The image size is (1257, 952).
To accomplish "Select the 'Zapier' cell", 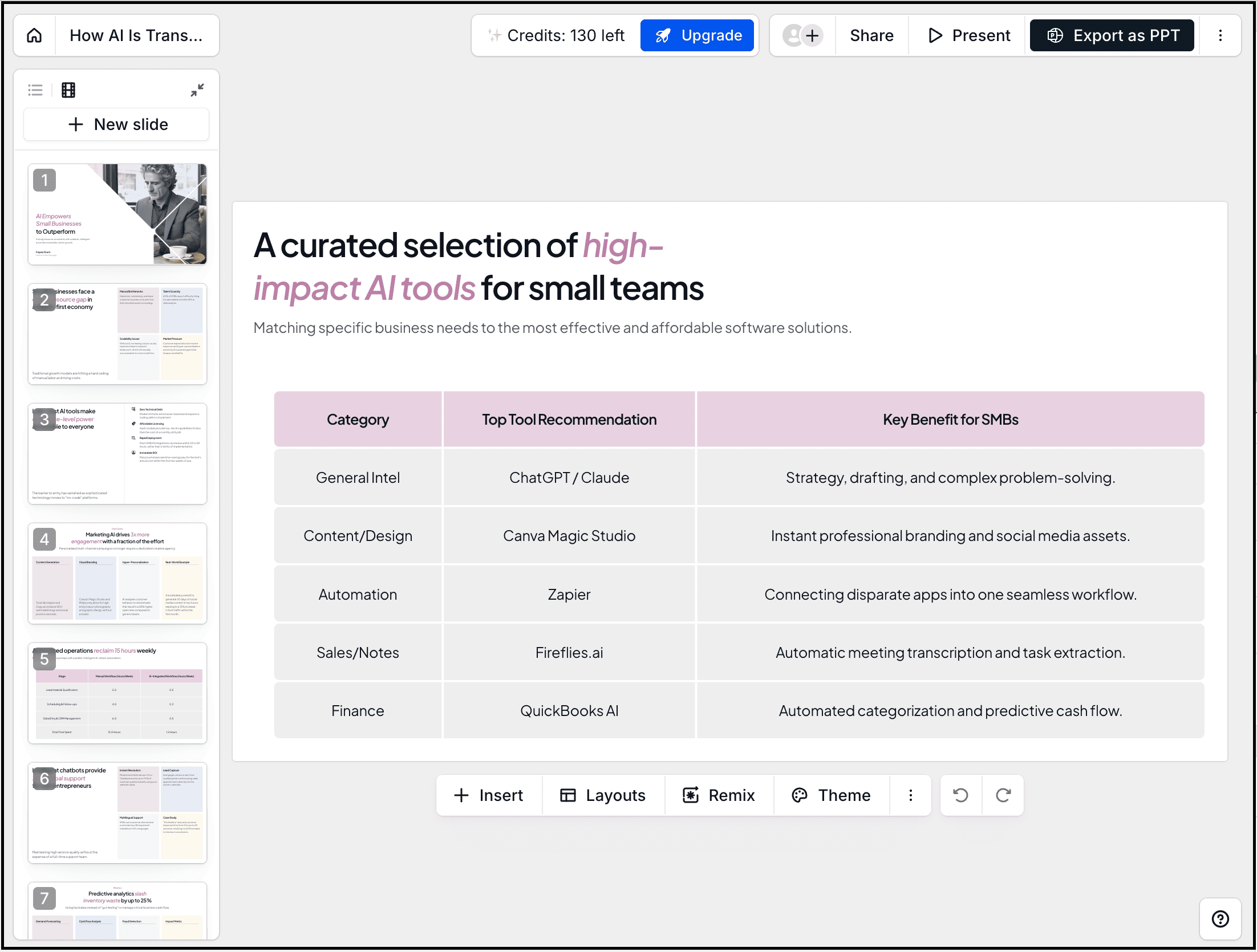I will 569,595.
